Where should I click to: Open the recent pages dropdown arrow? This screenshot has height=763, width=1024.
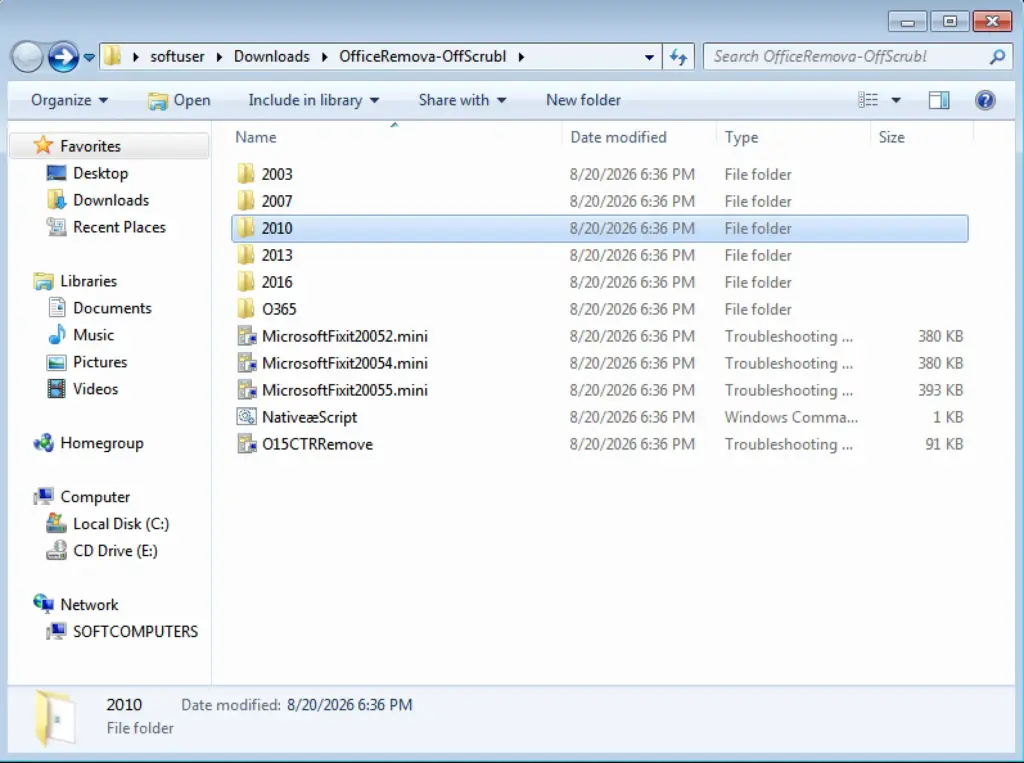[x=89, y=57]
